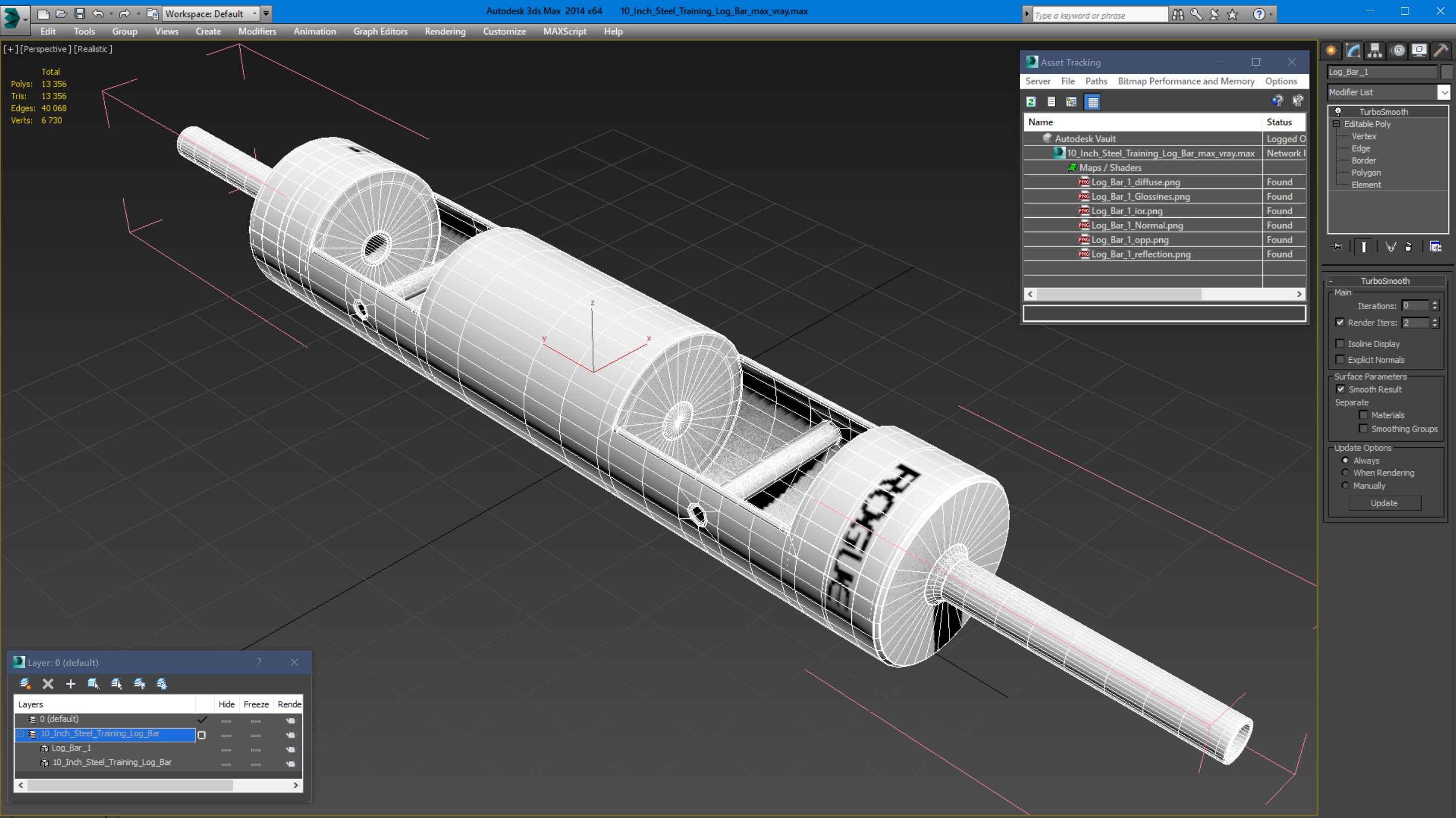This screenshot has width=1456, height=818.
Task: Open the Modifier List dropdown
Action: [1444, 92]
